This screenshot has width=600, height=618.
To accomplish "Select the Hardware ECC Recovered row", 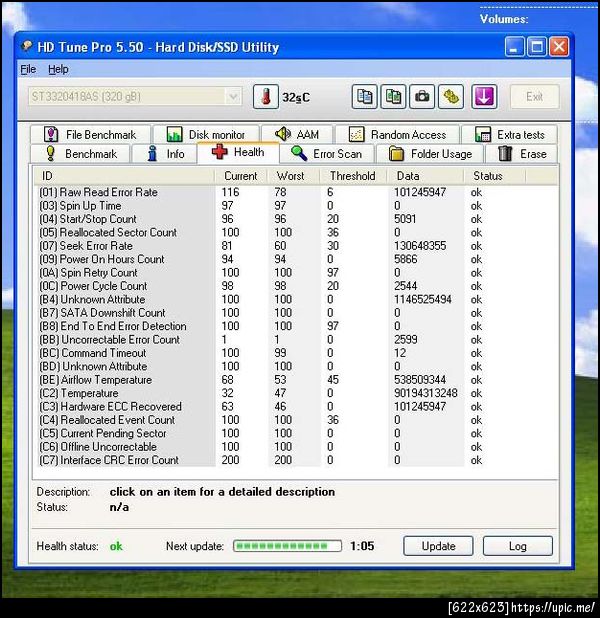I will (x=296, y=407).
